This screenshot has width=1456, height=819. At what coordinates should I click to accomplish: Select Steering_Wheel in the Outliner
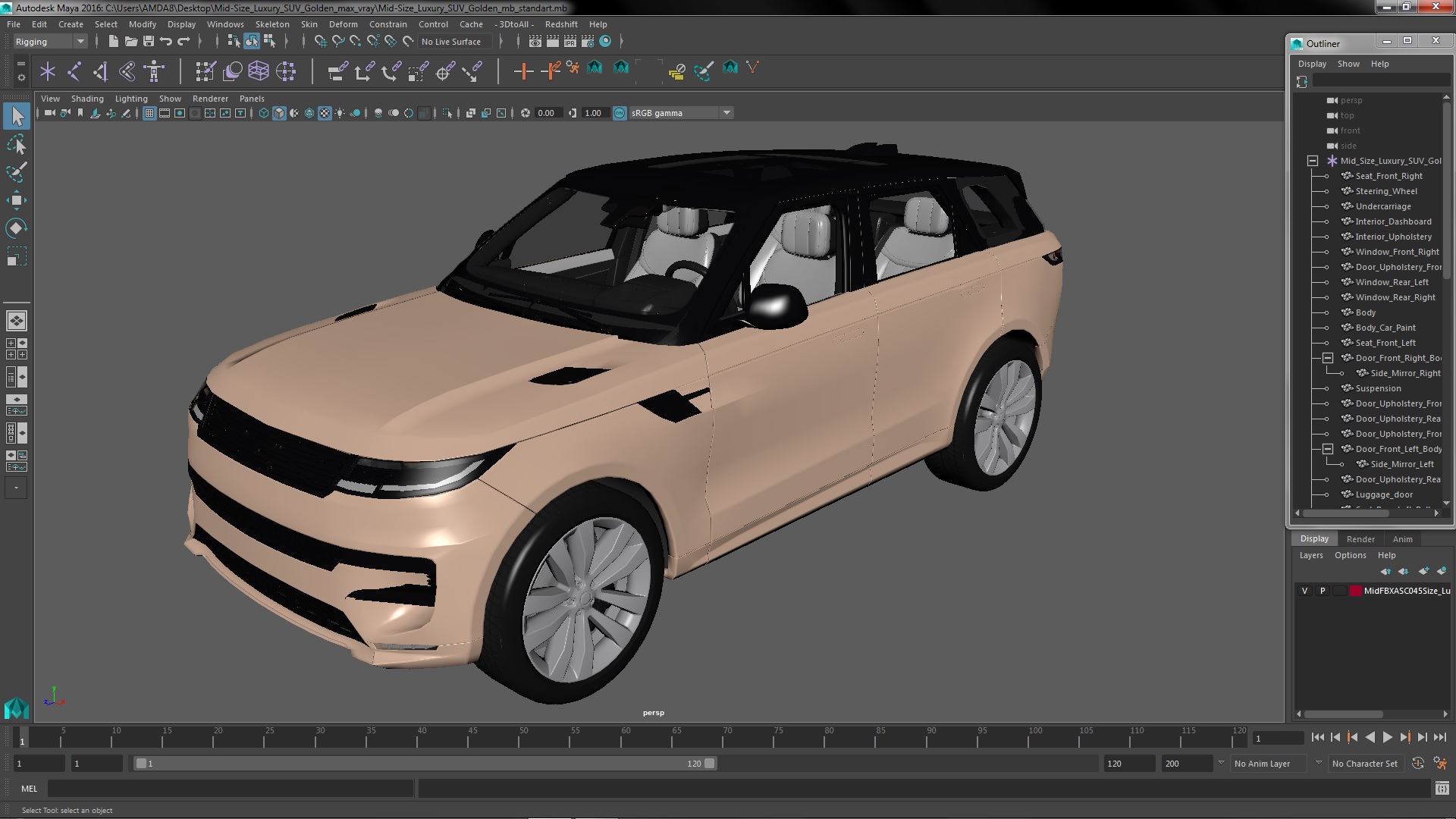[x=1385, y=191]
